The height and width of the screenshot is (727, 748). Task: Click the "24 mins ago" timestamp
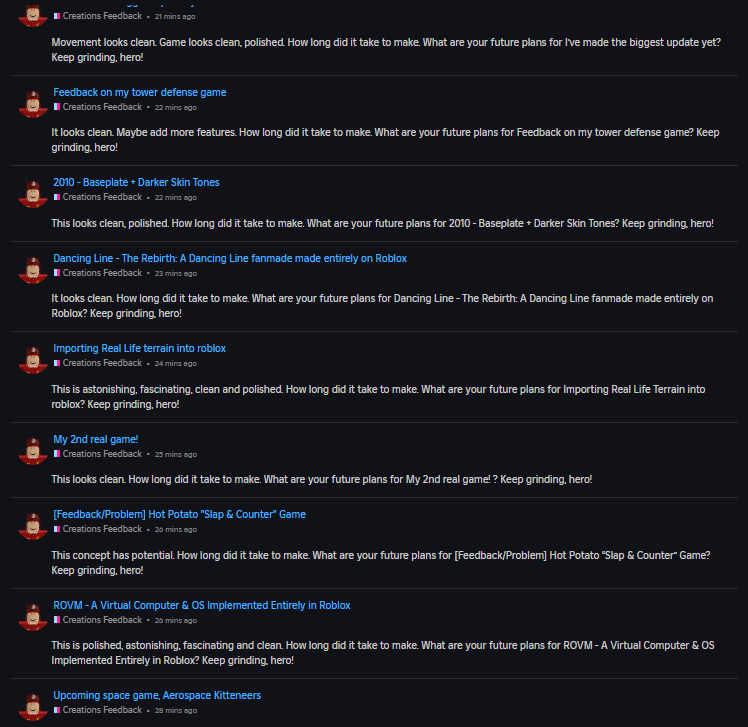[x=176, y=364]
